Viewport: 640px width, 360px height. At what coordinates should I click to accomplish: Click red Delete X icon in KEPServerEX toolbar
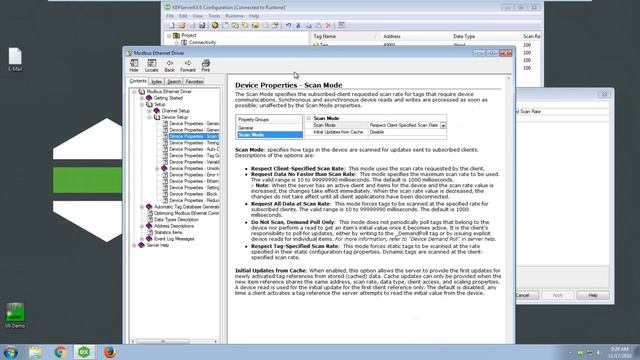pos(329,25)
